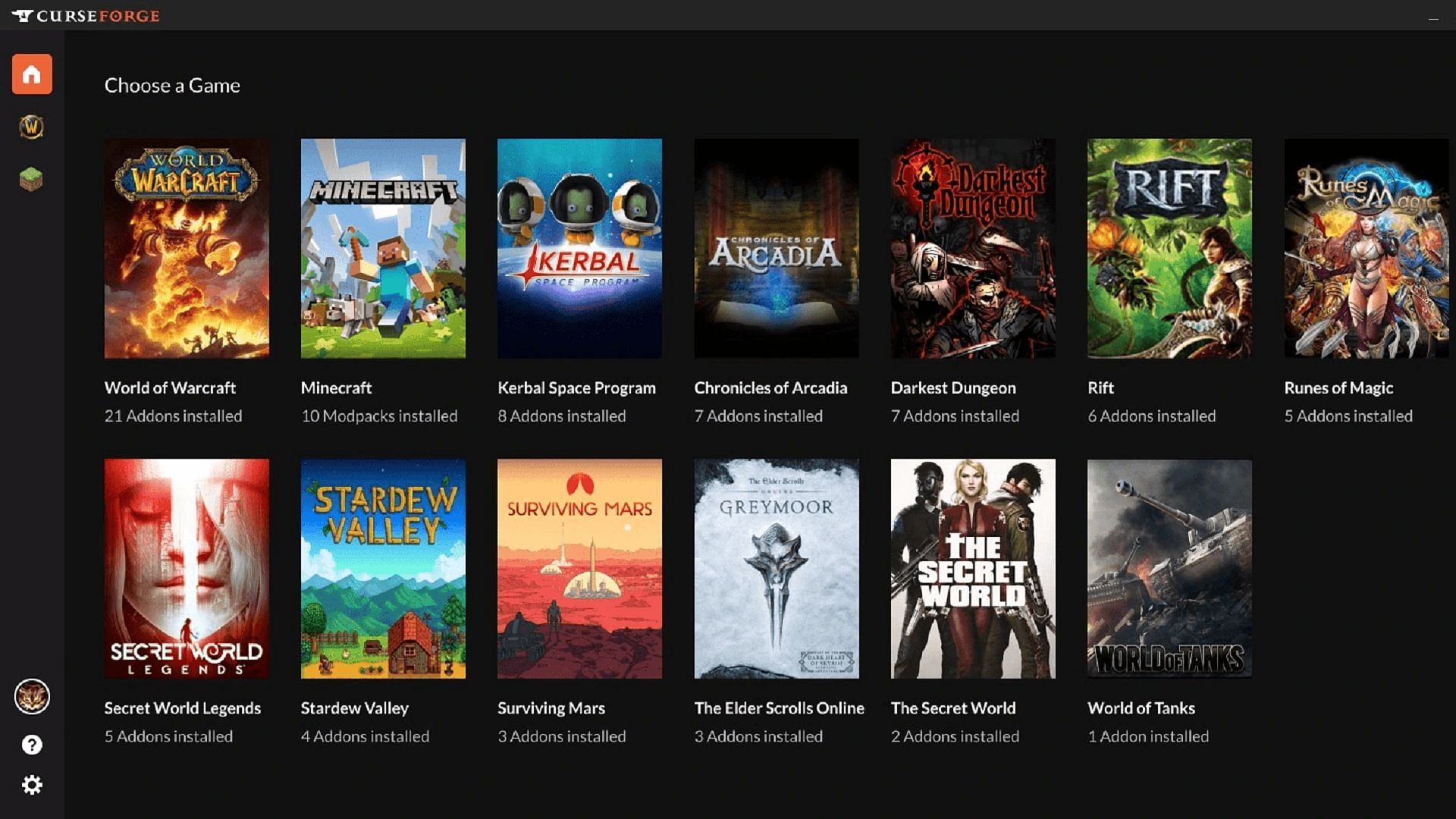Image resolution: width=1456 pixels, height=819 pixels.
Task: Open Darkest Dungeon addons list
Action: click(x=972, y=248)
